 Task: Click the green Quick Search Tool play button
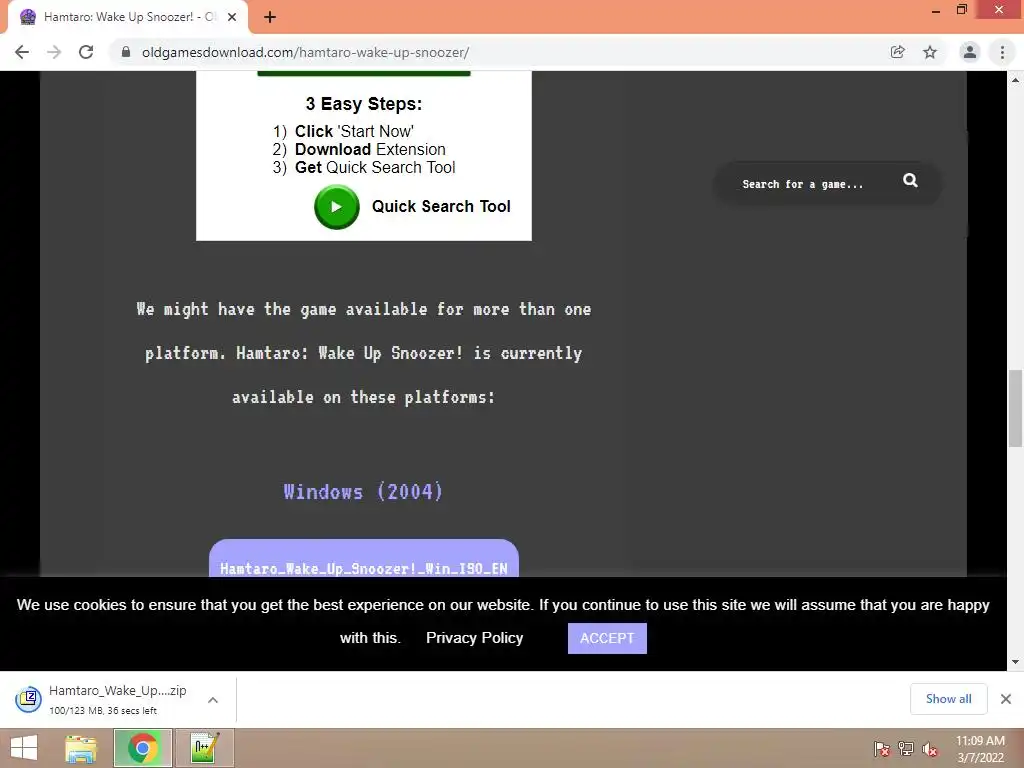coord(336,207)
